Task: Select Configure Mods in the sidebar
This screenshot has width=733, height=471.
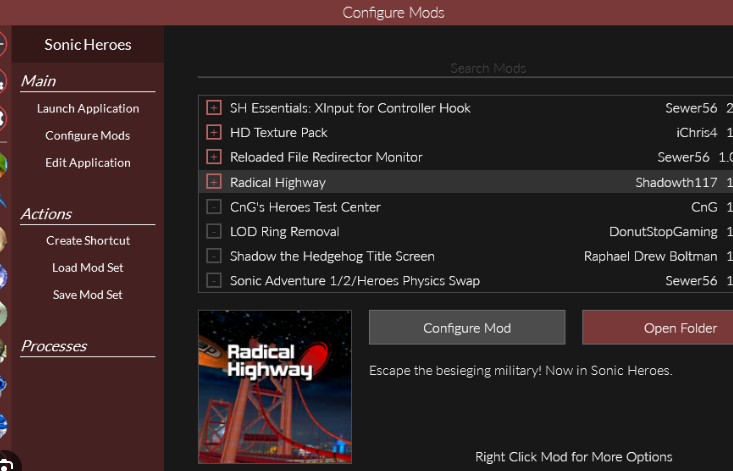Action: 88,135
